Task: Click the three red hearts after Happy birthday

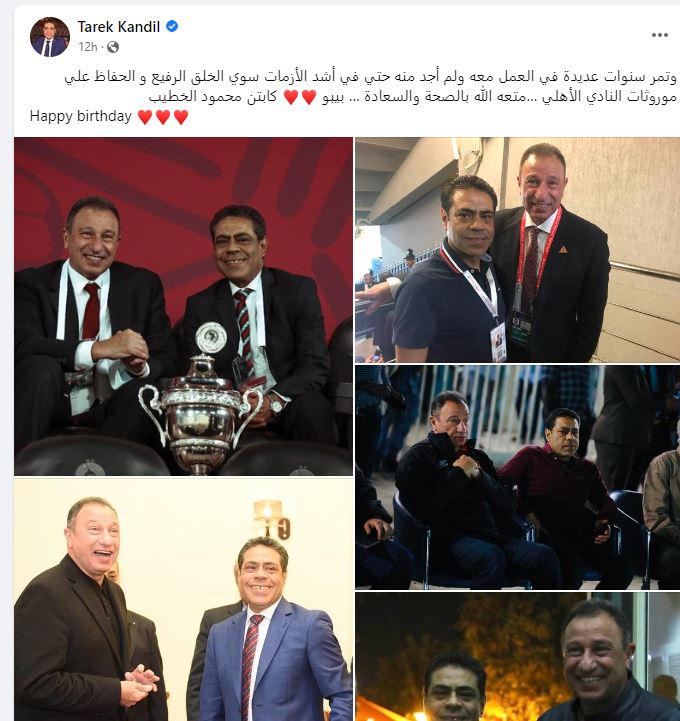Action: [163, 117]
